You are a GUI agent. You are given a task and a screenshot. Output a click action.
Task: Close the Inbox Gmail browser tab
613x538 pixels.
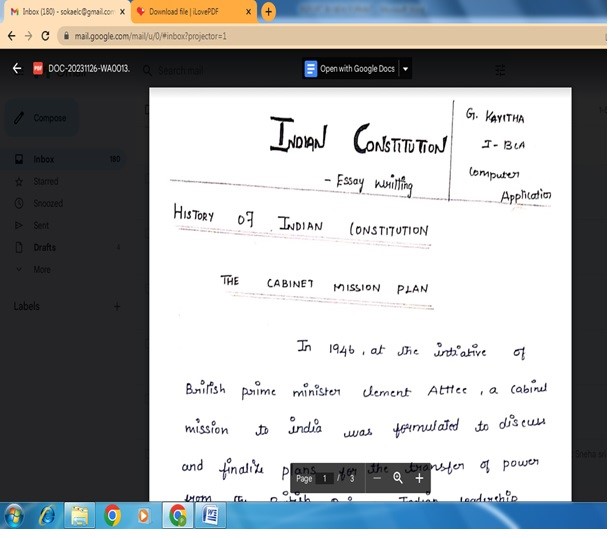pos(123,12)
